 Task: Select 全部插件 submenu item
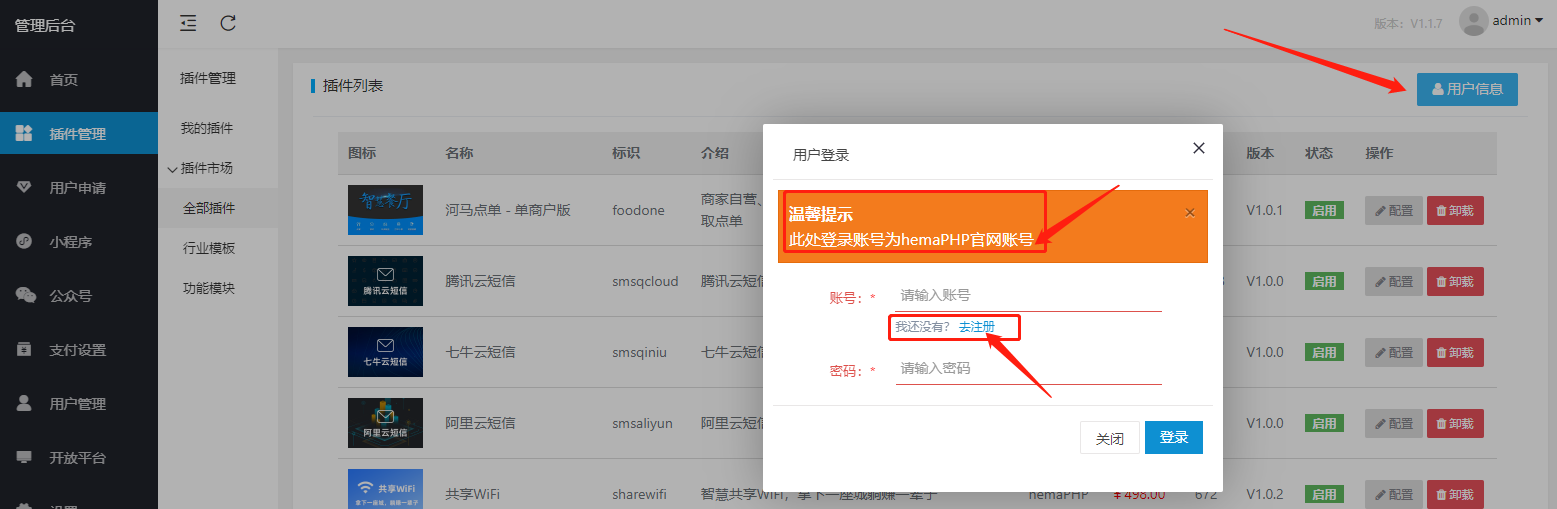coord(208,209)
